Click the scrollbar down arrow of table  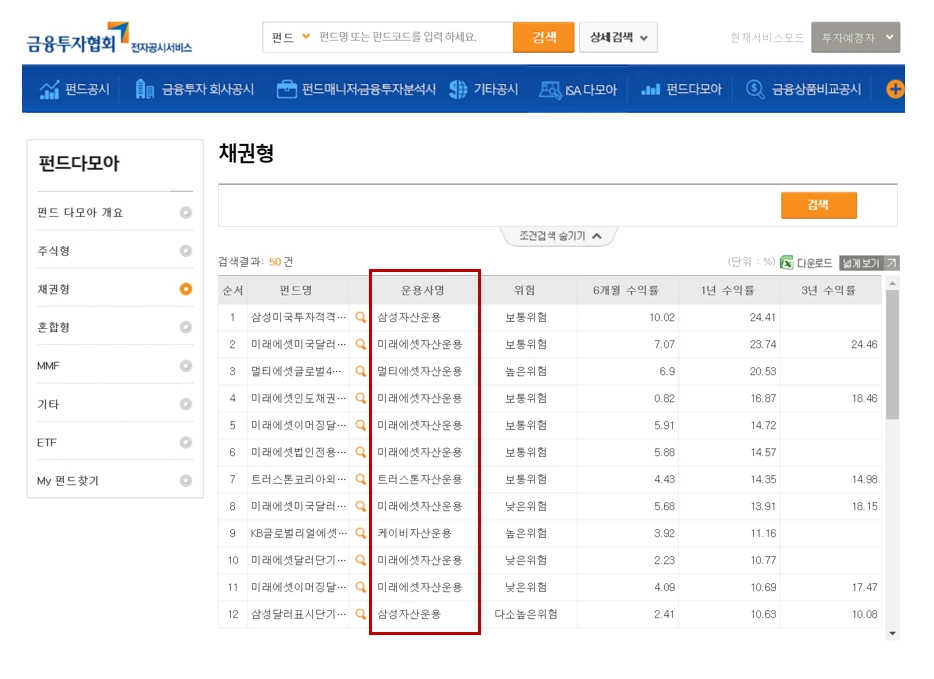(x=892, y=633)
